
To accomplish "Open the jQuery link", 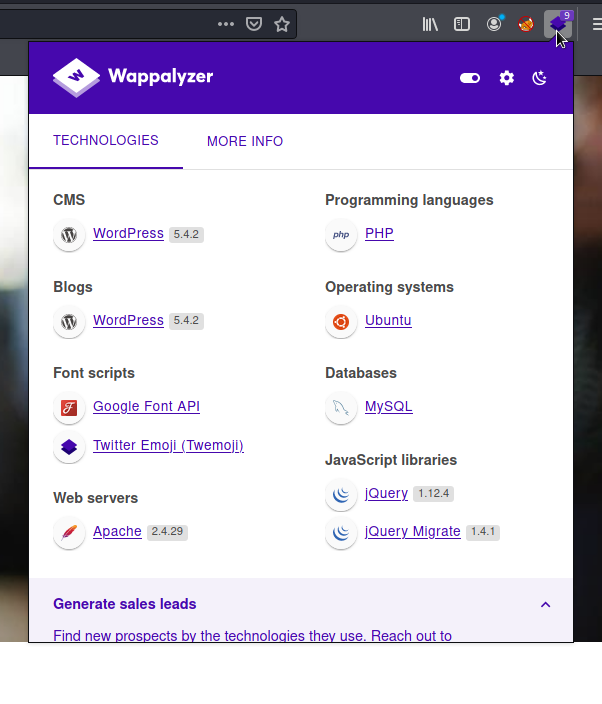I will (387, 493).
